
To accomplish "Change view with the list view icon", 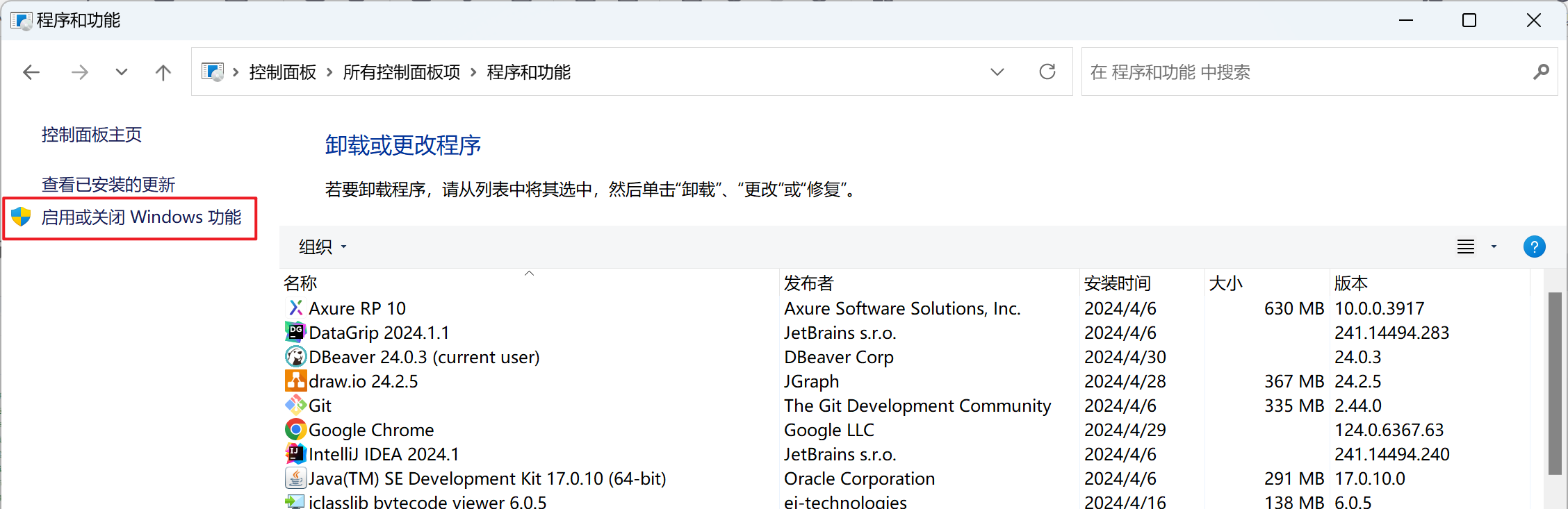I will (1466, 247).
